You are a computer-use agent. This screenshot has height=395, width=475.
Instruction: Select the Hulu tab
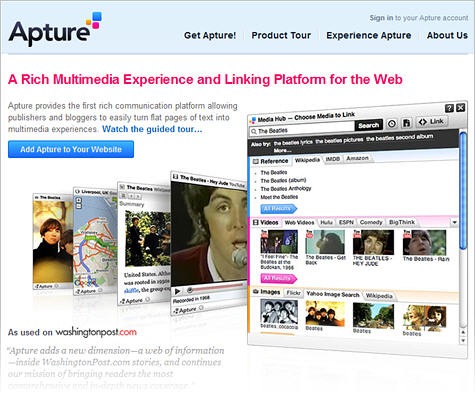326,222
